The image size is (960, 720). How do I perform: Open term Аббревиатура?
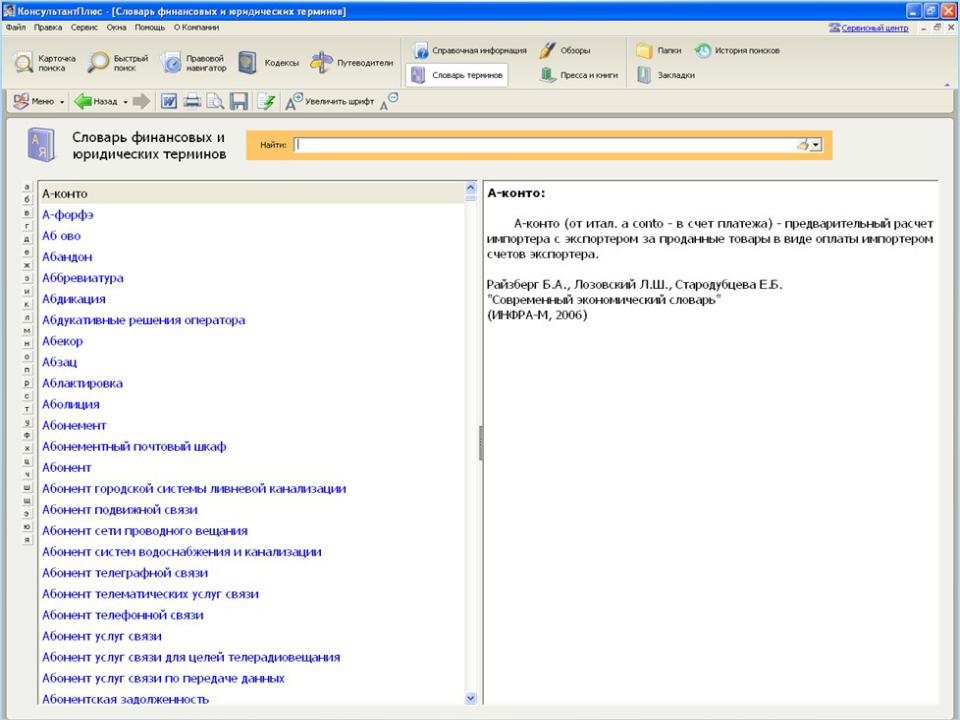pos(83,277)
